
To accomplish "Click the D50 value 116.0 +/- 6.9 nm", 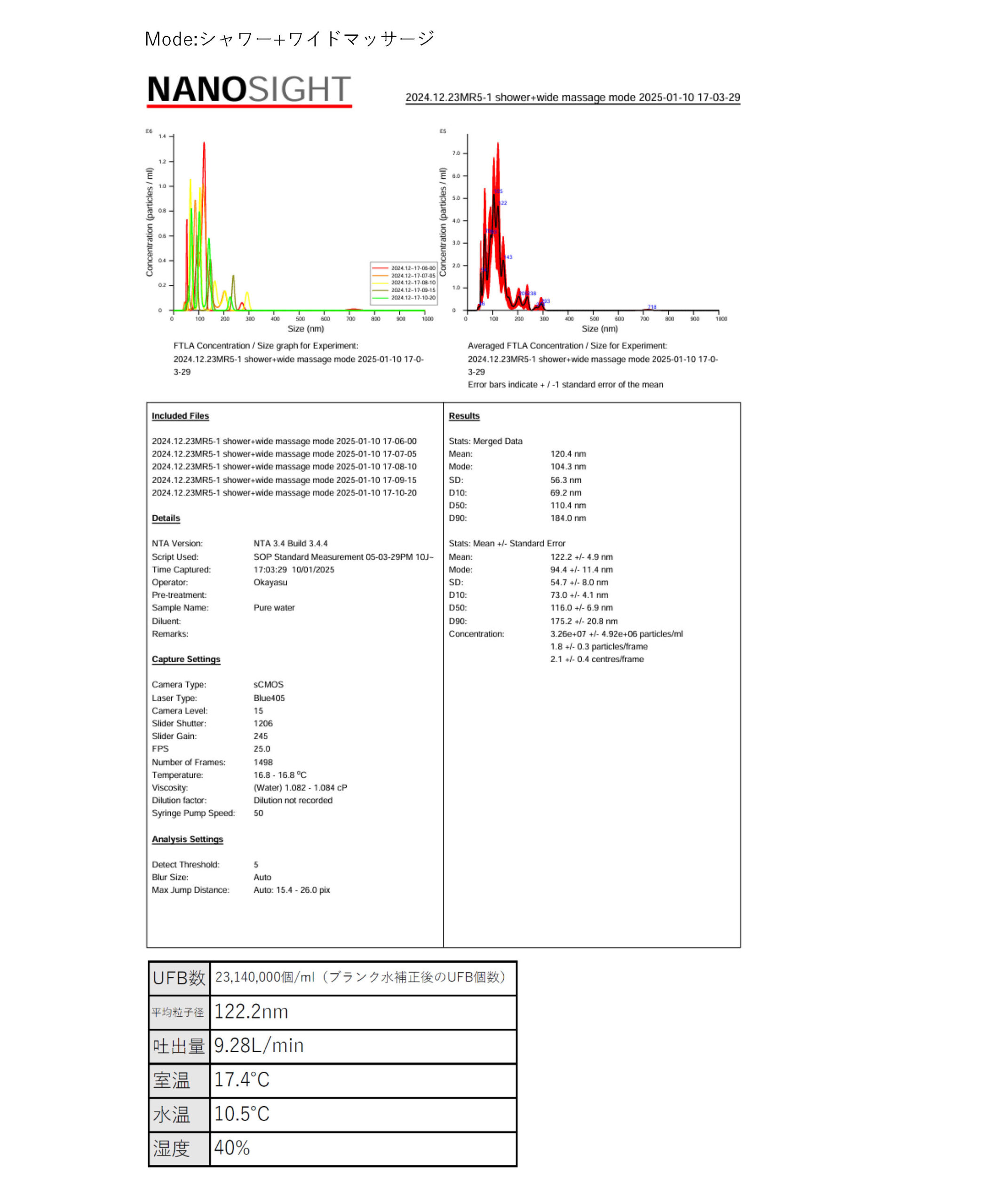I will click(581, 608).
